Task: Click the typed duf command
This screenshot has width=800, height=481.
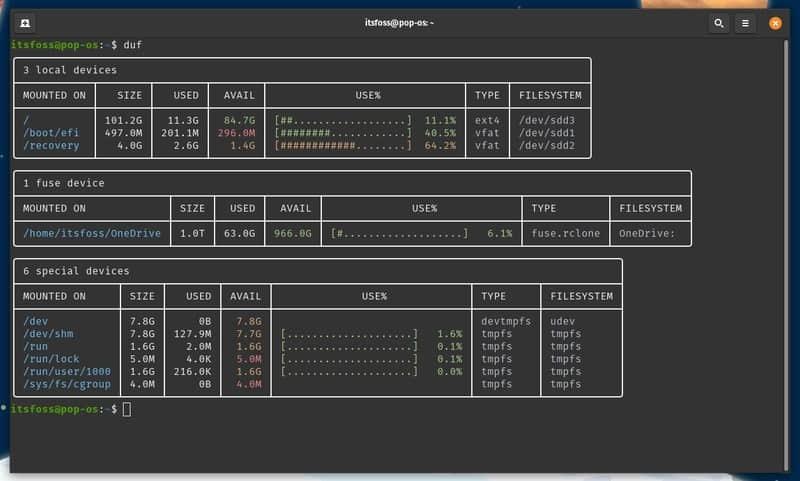Action: tap(133, 45)
